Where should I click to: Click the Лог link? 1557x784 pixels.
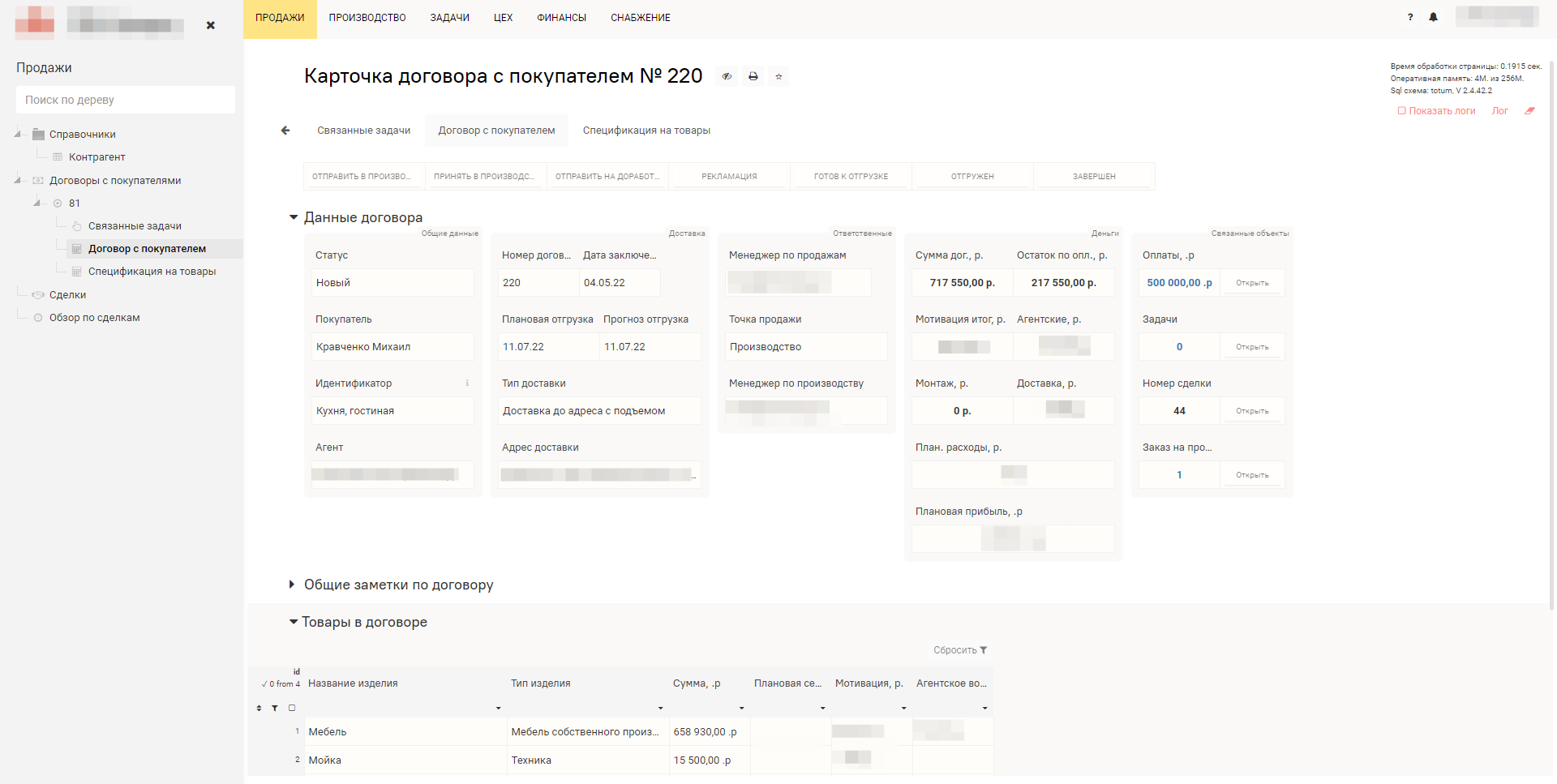[x=1500, y=111]
